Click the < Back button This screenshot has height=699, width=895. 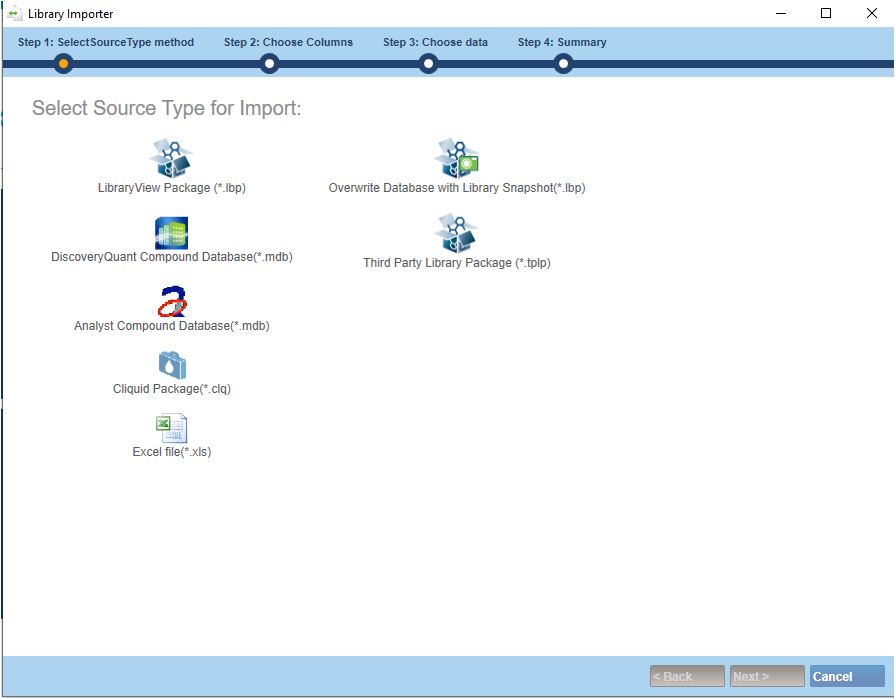pyautogui.click(x=687, y=677)
